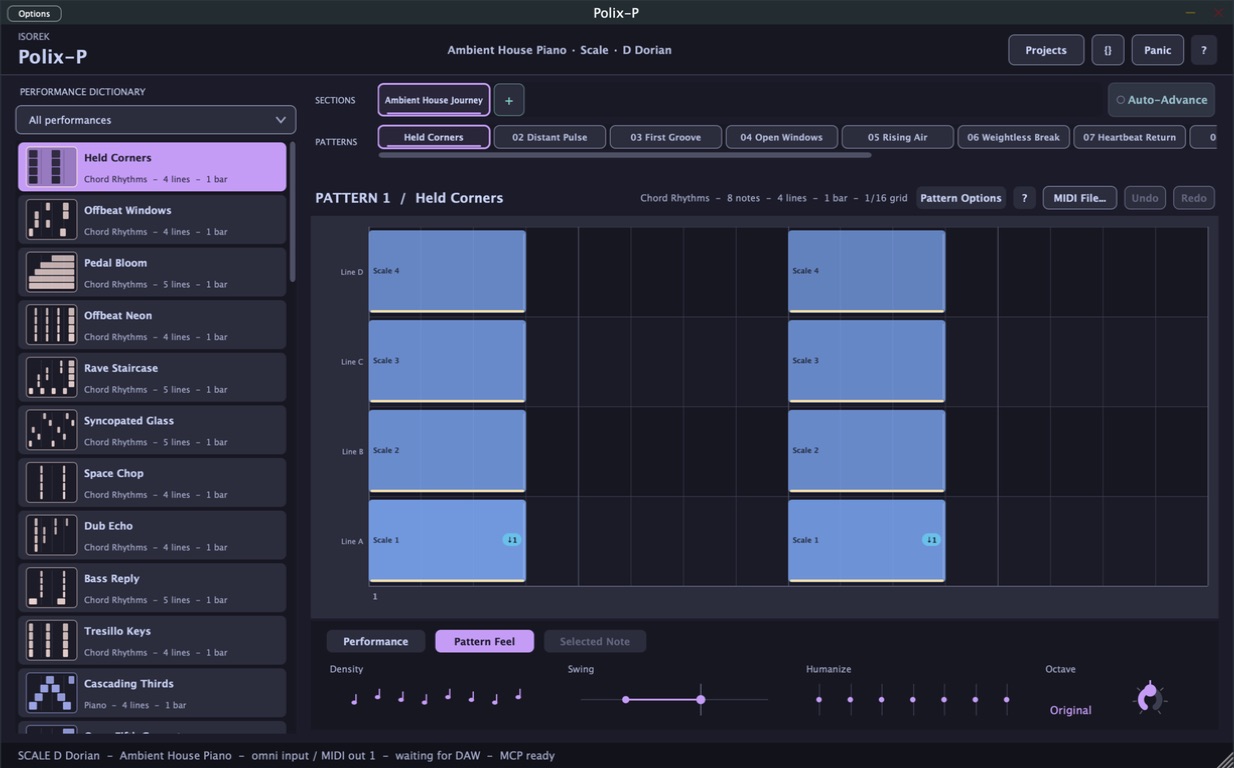Hit the Panic button
The height and width of the screenshot is (768, 1234).
point(1158,50)
